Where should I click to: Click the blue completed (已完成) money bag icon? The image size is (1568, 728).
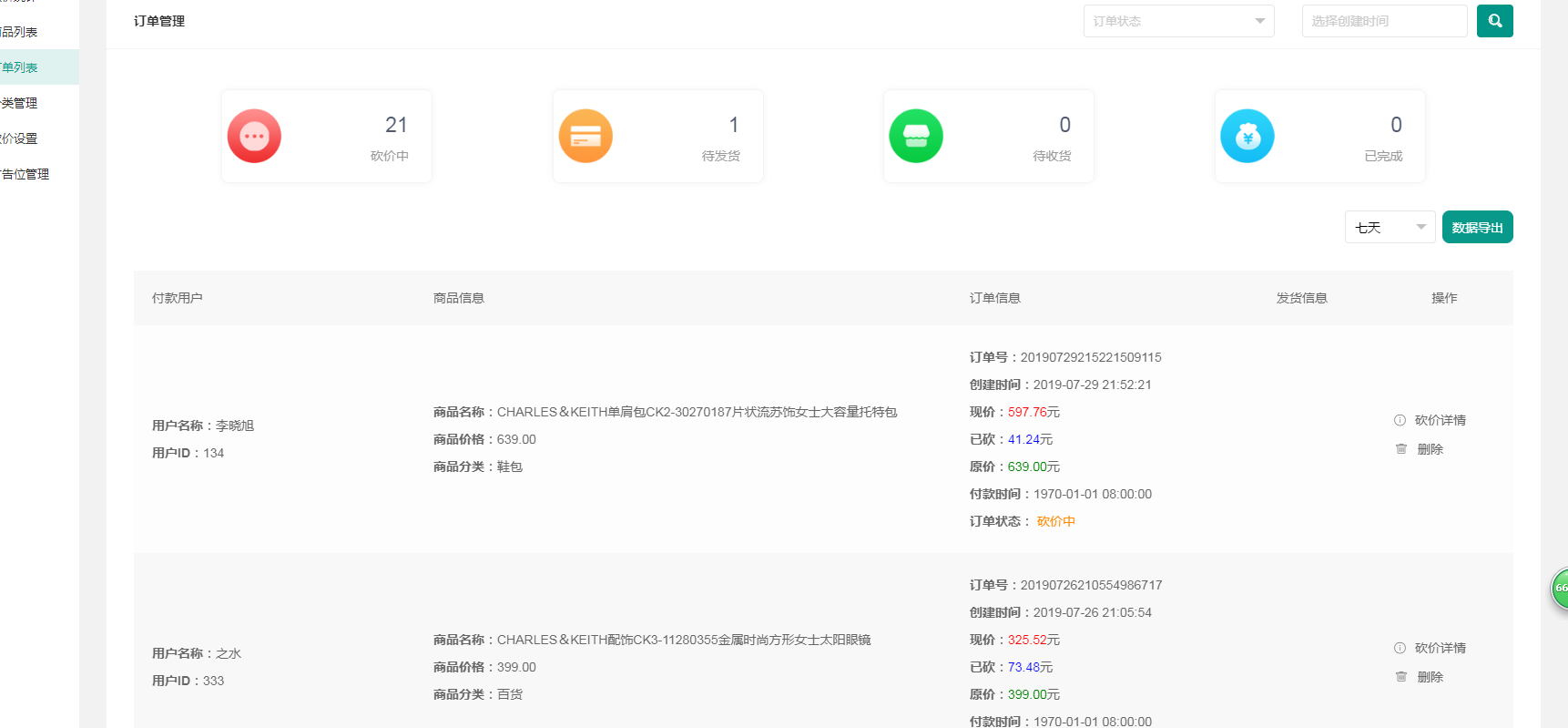(x=1247, y=137)
